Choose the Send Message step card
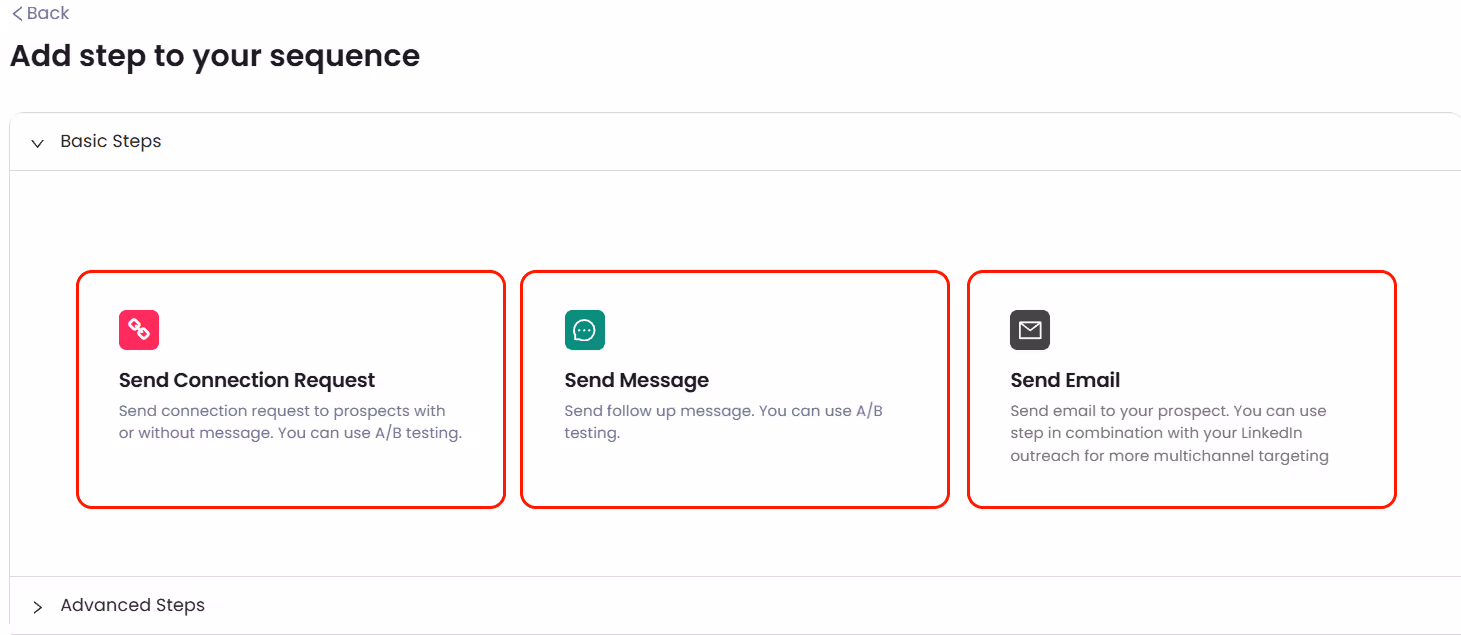Screen dimensions: 1461x635 point(734,389)
